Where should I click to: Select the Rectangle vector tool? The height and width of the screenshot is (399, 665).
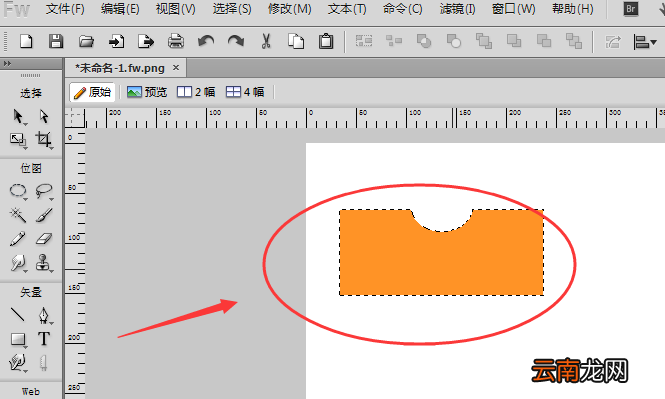click(x=18, y=339)
